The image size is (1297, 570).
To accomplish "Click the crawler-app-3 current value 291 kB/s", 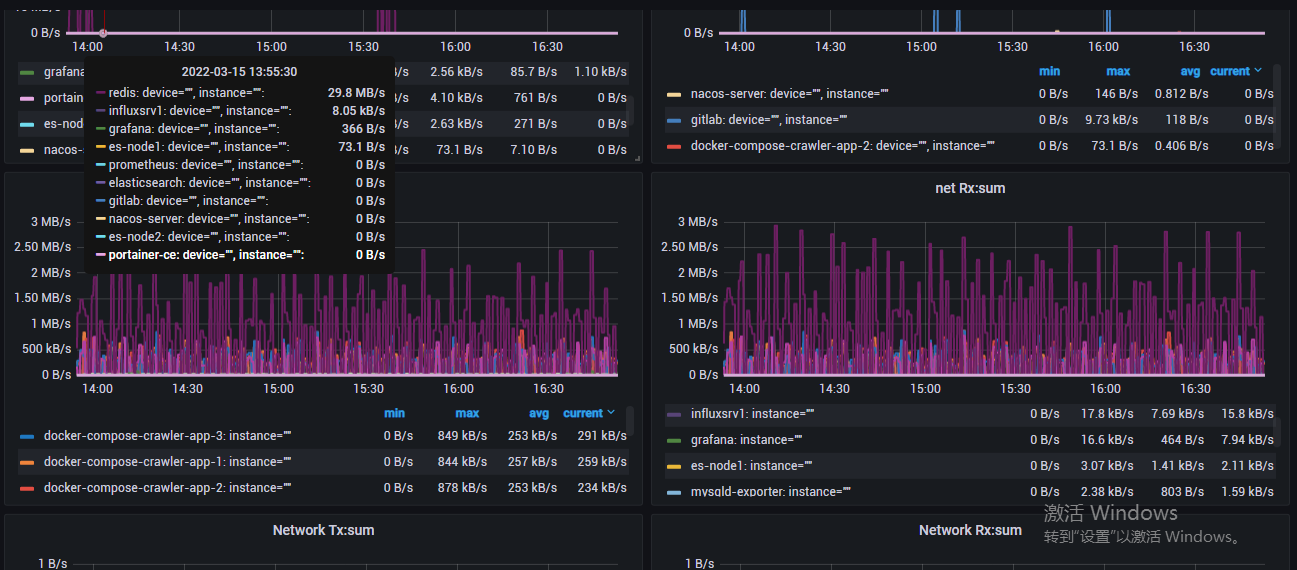I will [x=602, y=435].
